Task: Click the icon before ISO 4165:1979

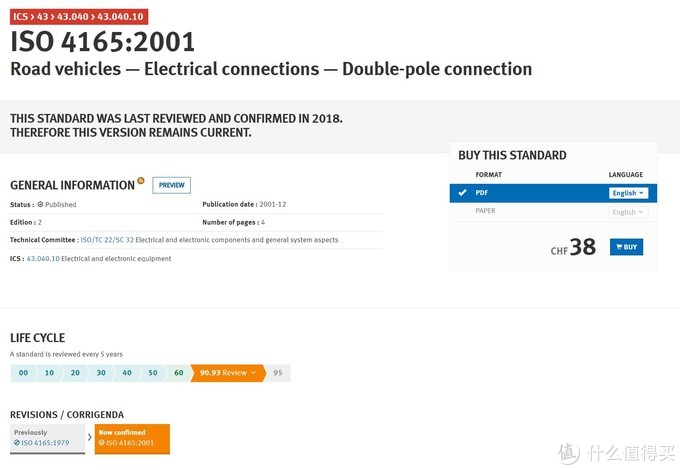Action: (17, 442)
